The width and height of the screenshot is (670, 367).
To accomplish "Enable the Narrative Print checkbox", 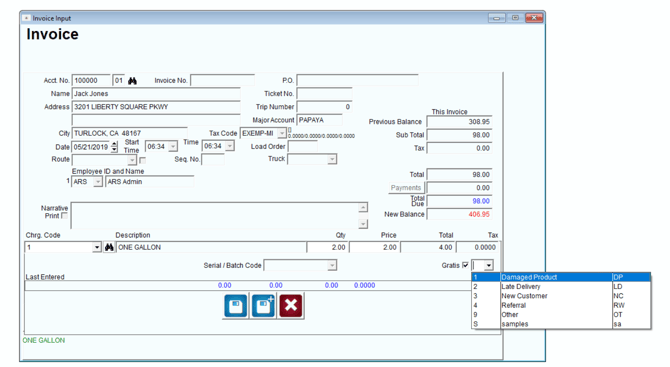I will 64,216.
